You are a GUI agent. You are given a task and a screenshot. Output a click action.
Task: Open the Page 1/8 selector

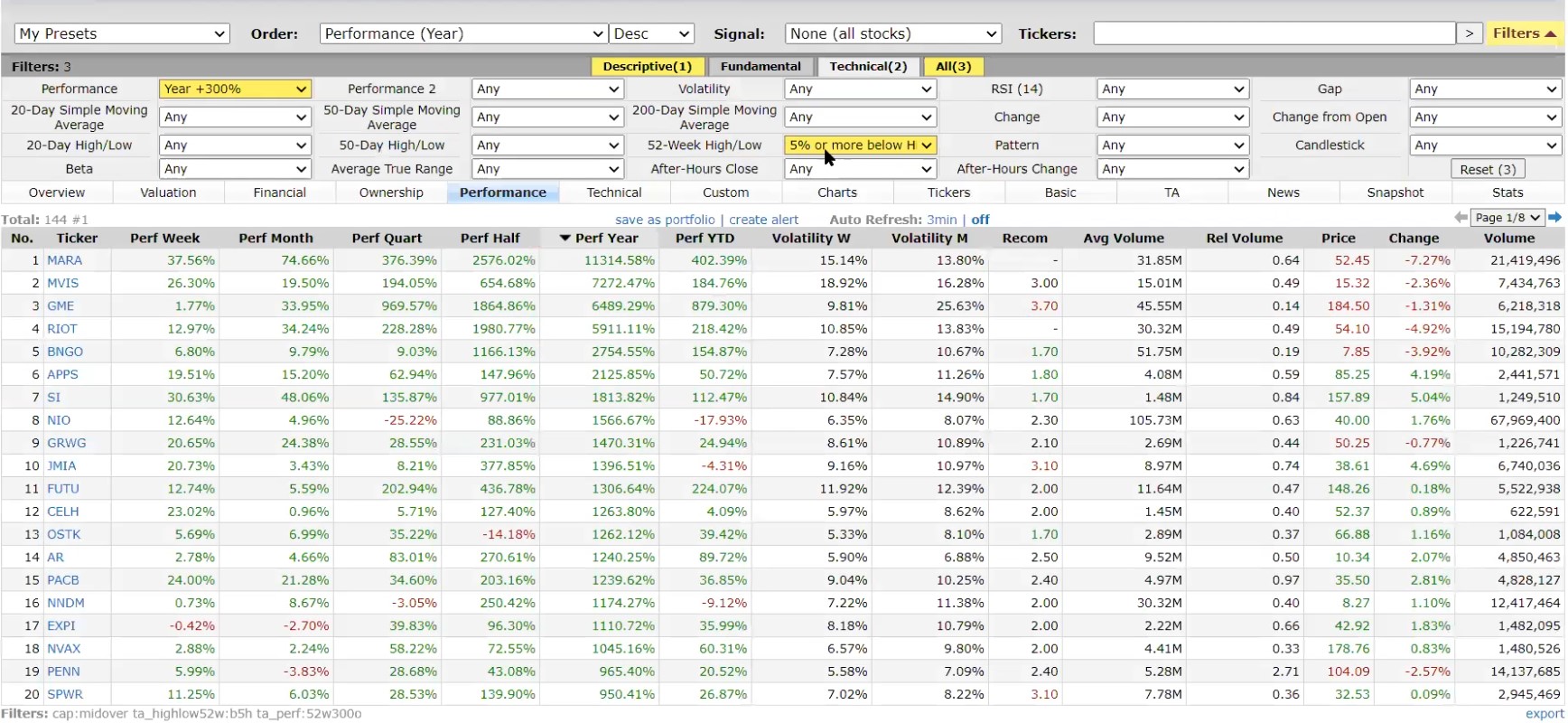point(1507,218)
